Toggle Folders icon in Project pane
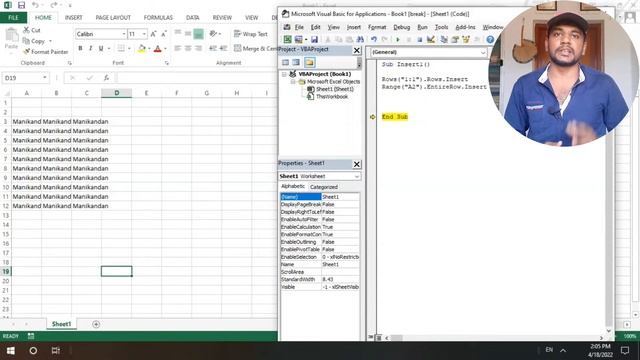 tap(309, 62)
